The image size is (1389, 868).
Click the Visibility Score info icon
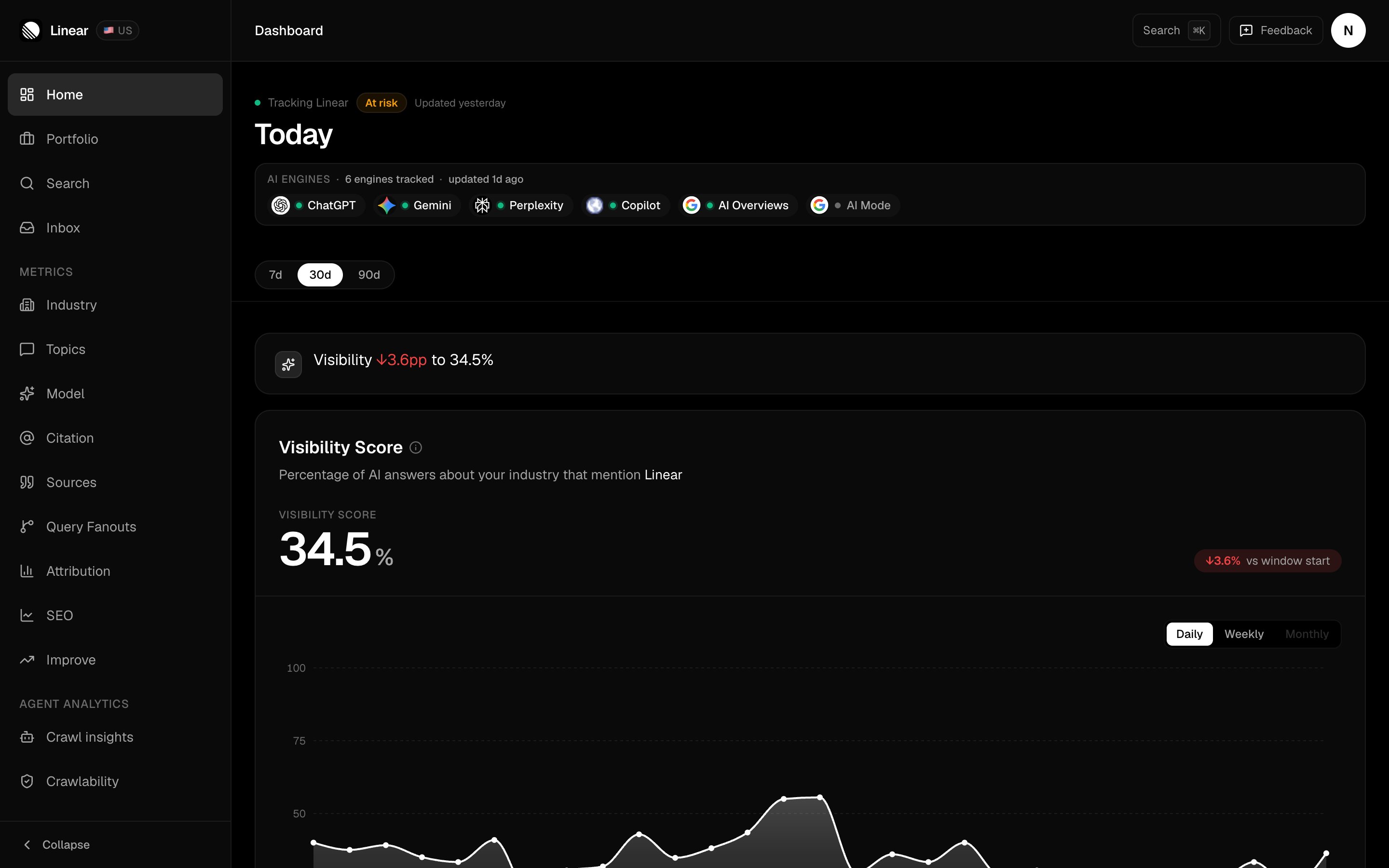point(416,448)
